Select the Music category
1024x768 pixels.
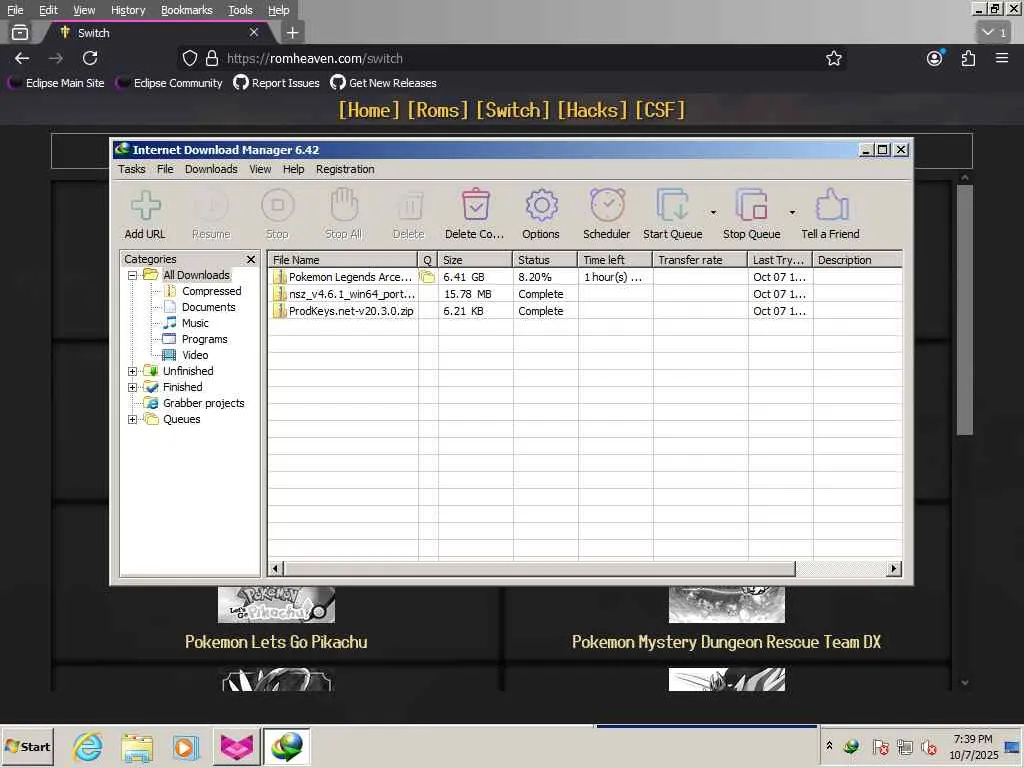tap(195, 323)
